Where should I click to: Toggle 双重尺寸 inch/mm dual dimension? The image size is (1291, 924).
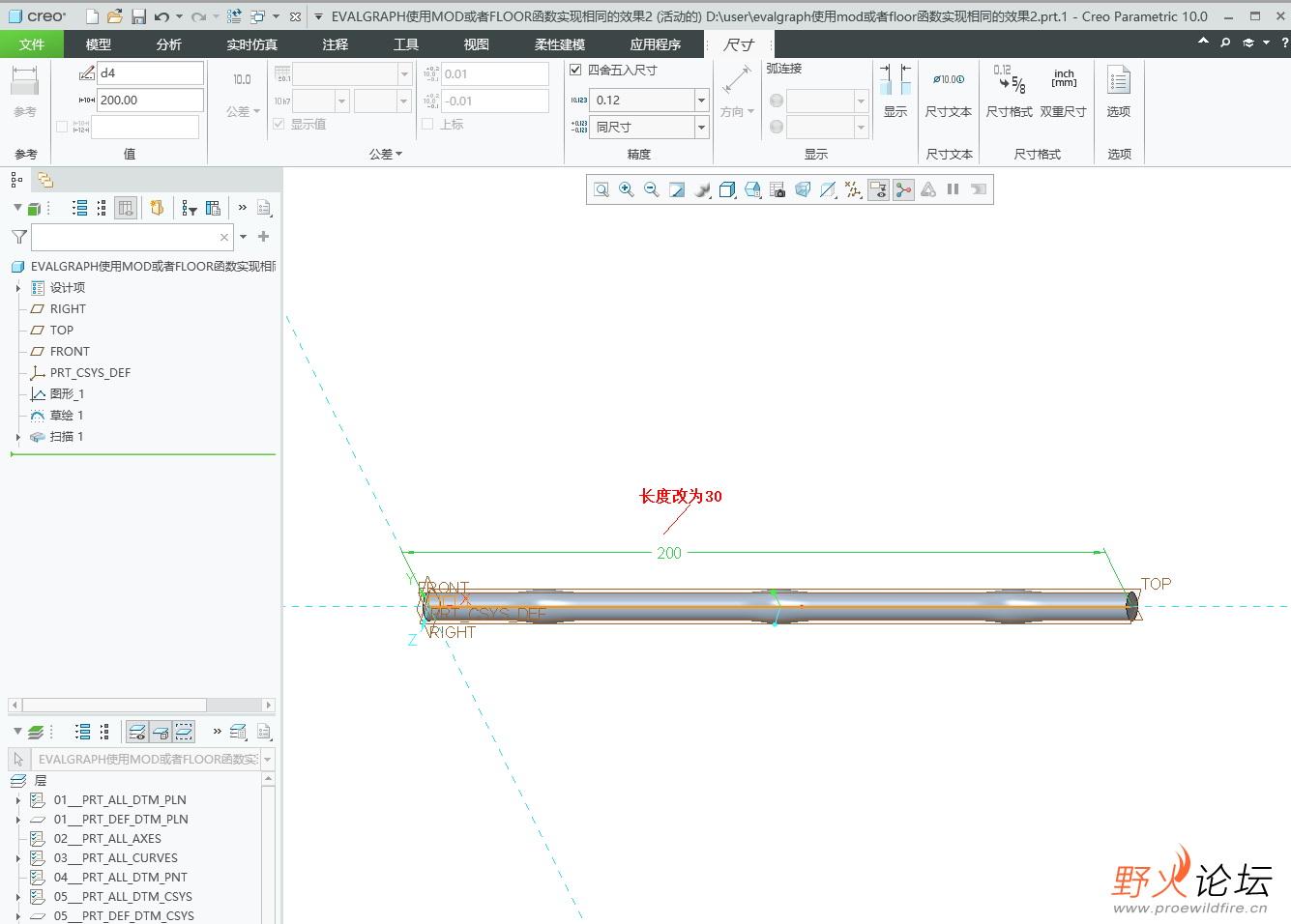tap(1064, 92)
